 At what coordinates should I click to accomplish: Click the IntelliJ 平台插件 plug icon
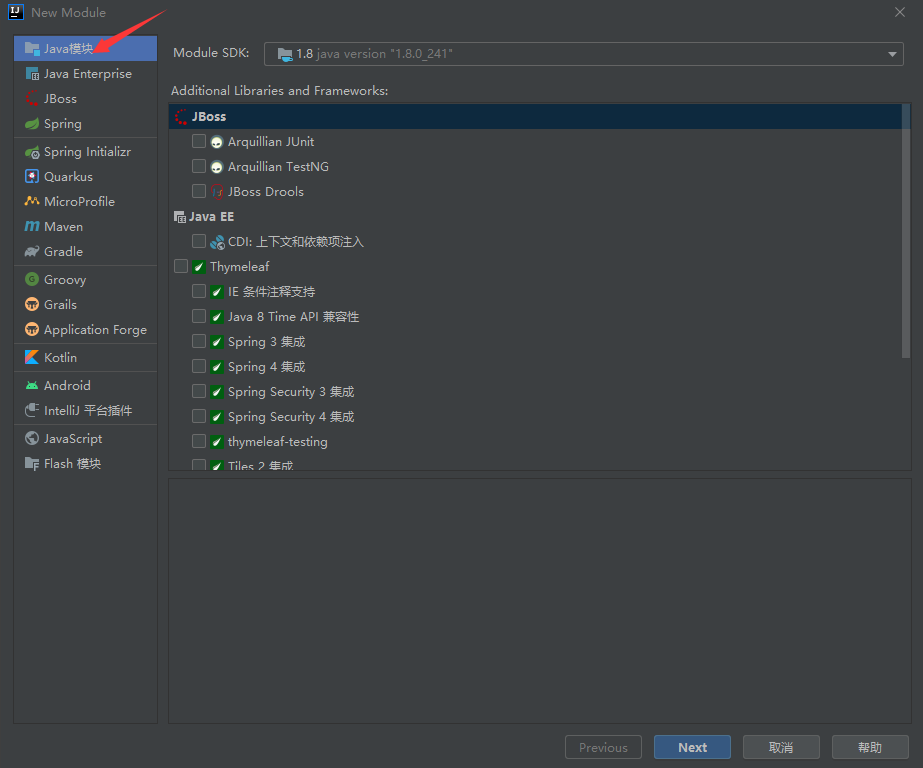point(32,410)
